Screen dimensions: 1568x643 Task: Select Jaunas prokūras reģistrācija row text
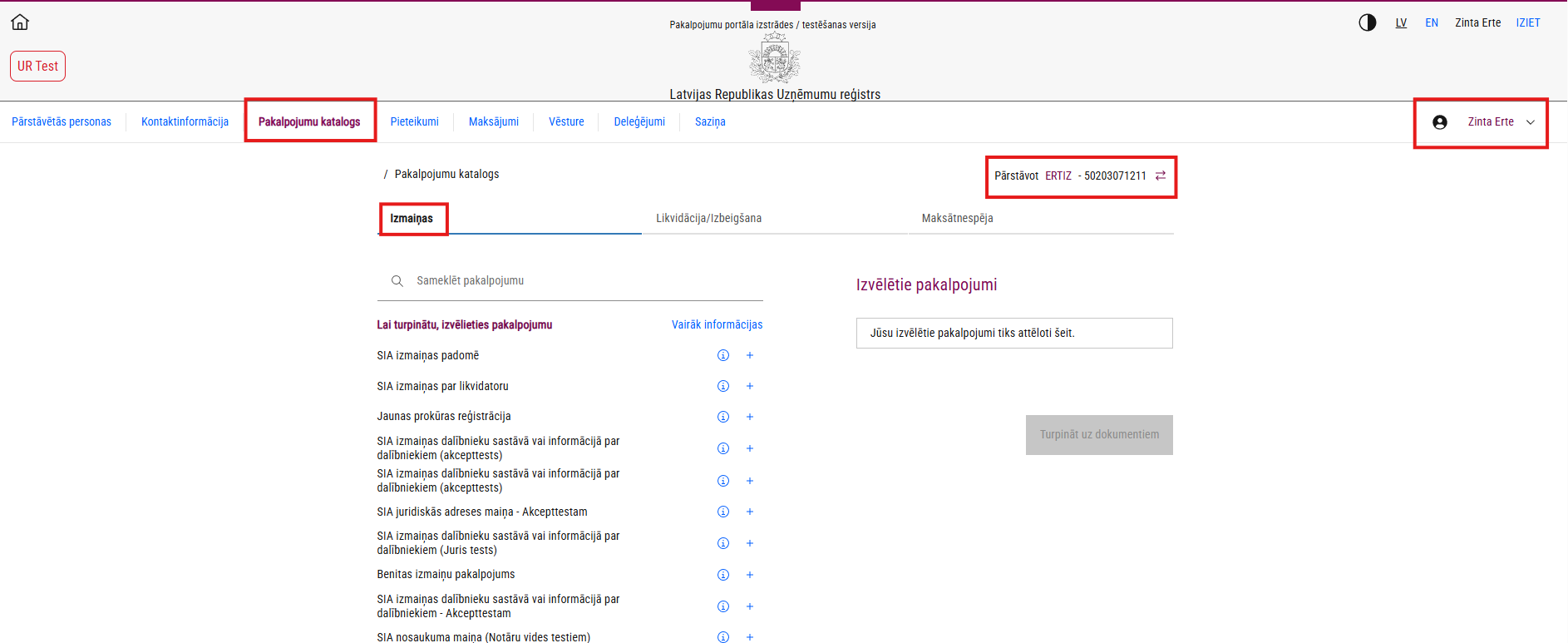(444, 416)
